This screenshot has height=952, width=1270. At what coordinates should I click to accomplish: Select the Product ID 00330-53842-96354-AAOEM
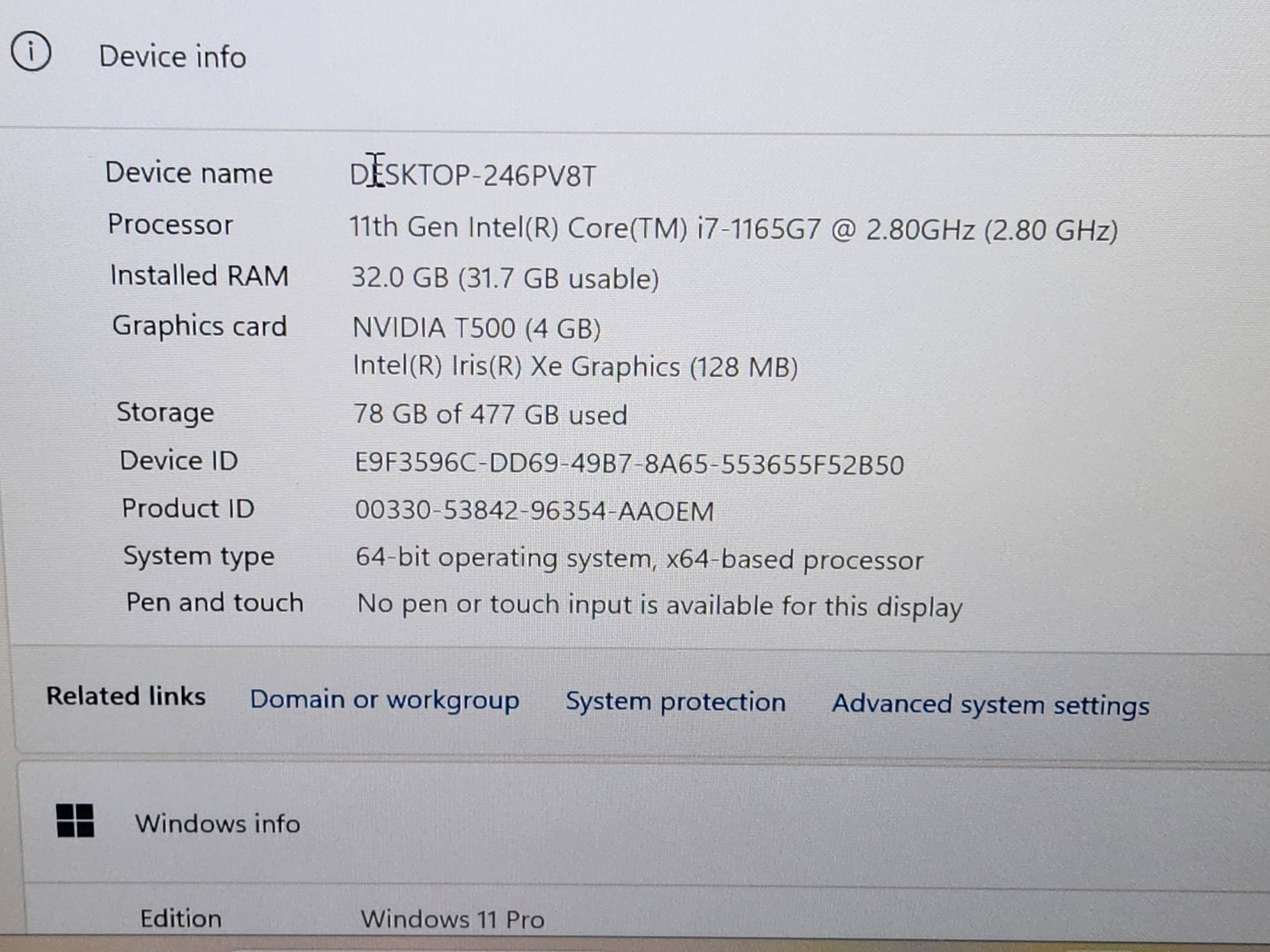534,511
